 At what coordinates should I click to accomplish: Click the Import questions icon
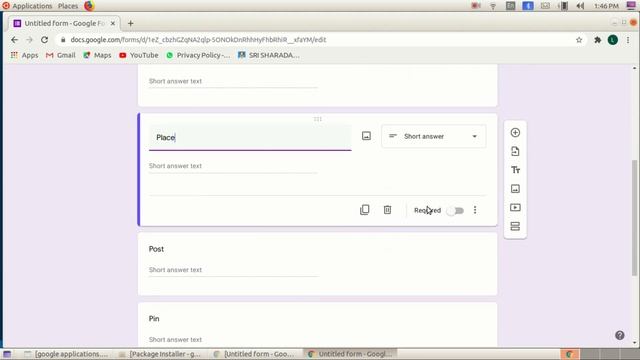coord(515,151)
